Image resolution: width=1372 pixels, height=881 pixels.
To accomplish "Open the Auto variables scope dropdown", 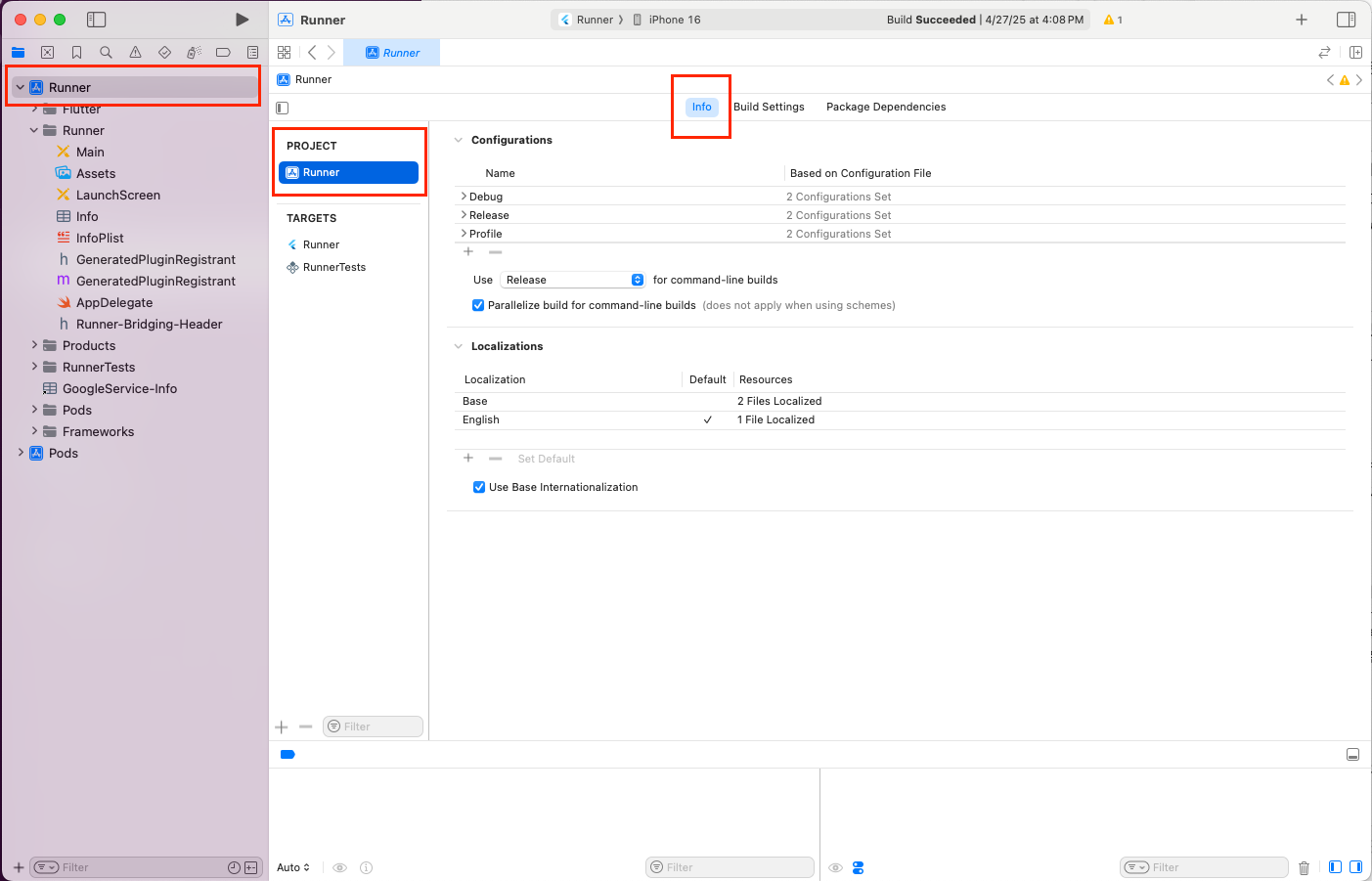I will pos(293,867).
